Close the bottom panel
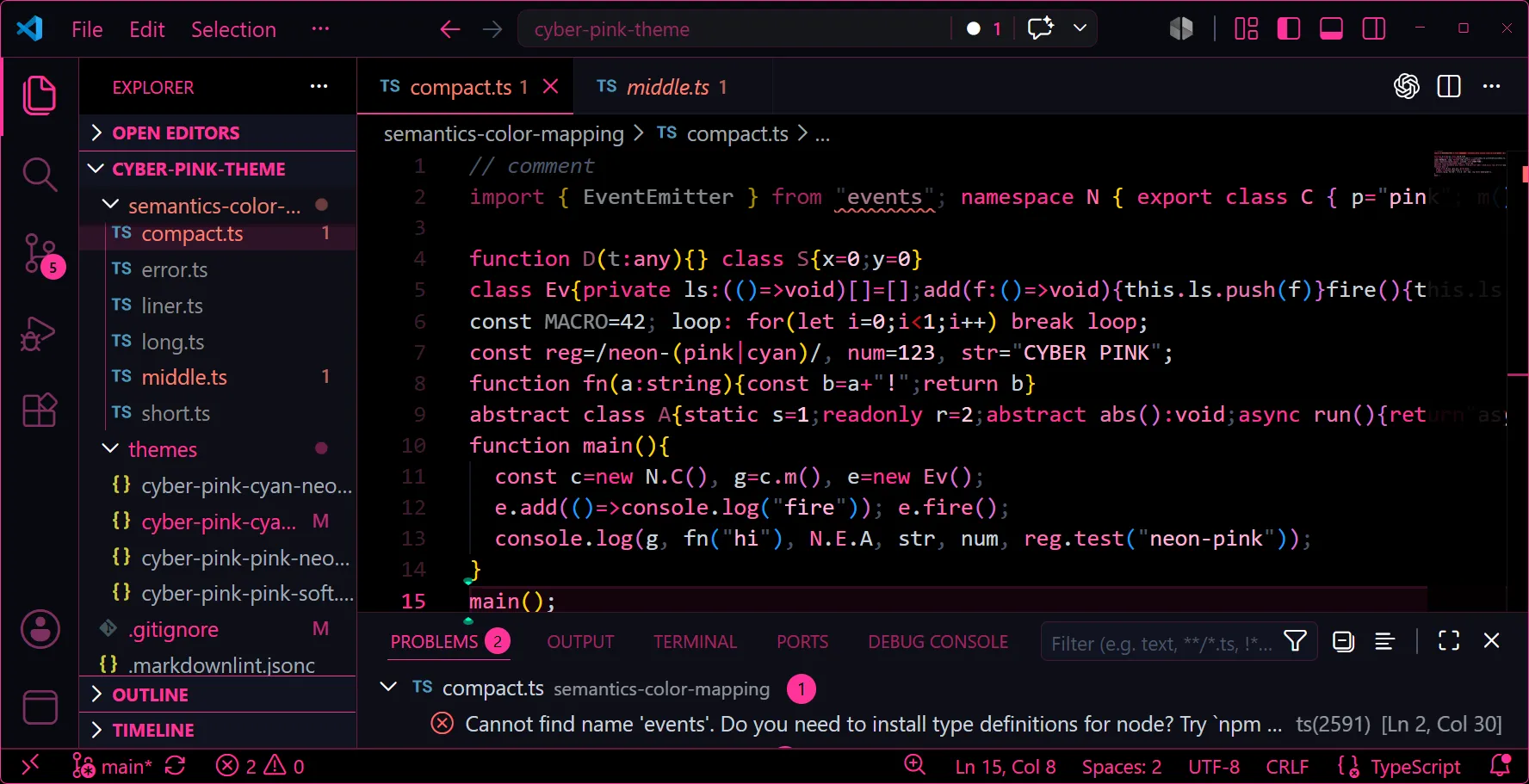The image size is (1529, 784). [x=1492, y=641]
